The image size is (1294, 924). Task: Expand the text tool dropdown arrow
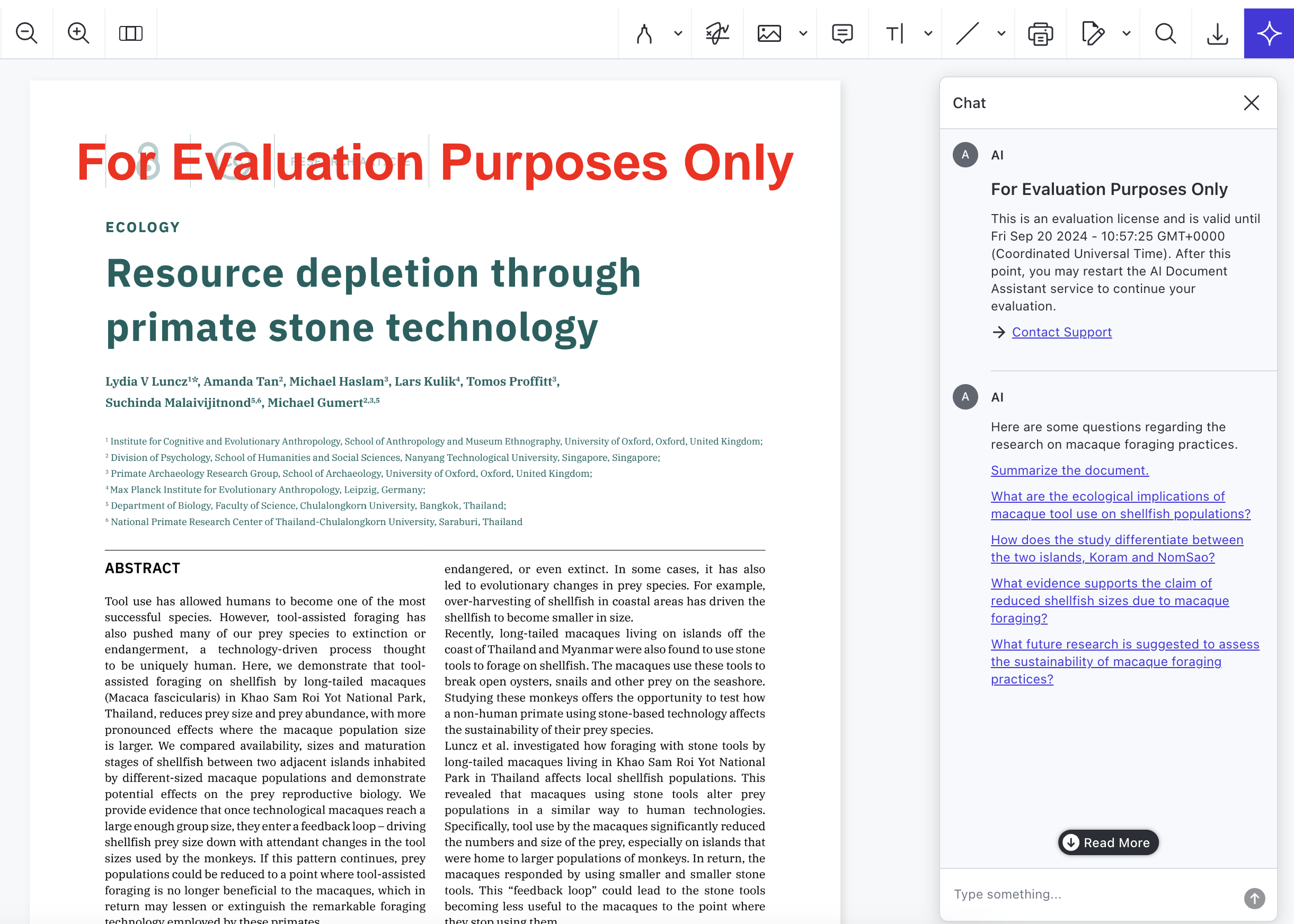click(928, 33)
